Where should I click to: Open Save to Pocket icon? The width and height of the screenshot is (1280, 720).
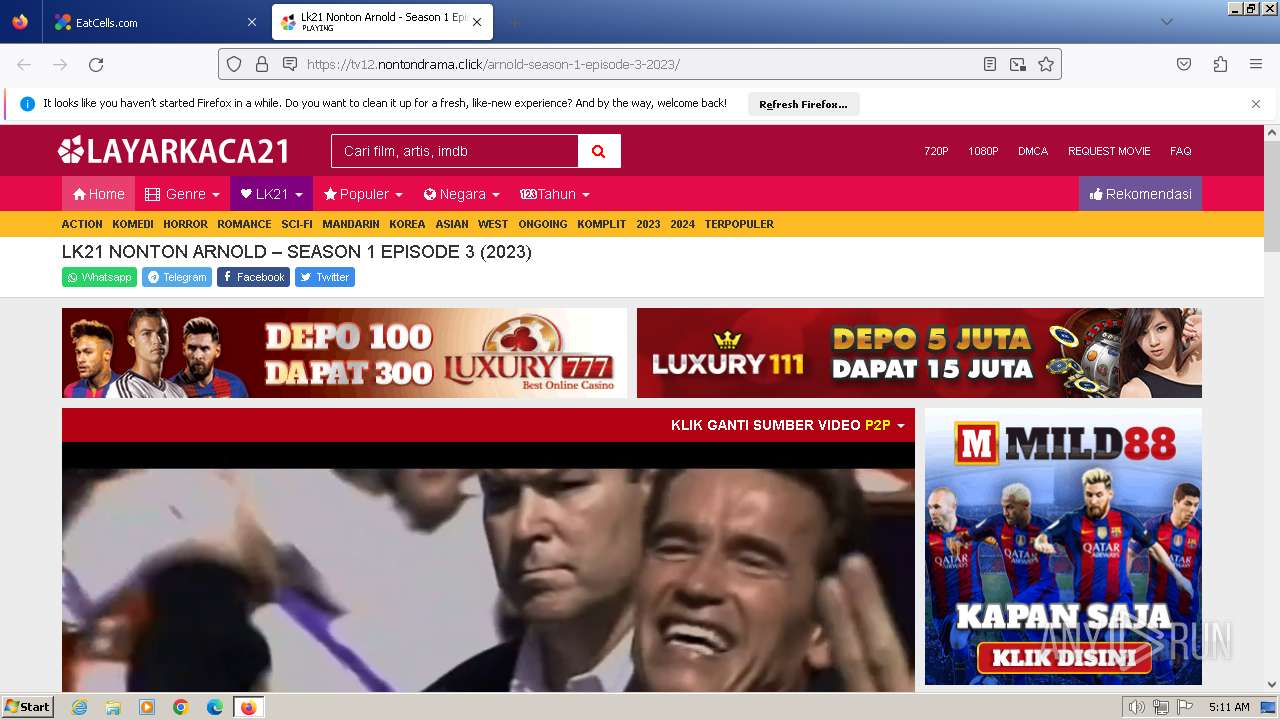pos(1184,64)
